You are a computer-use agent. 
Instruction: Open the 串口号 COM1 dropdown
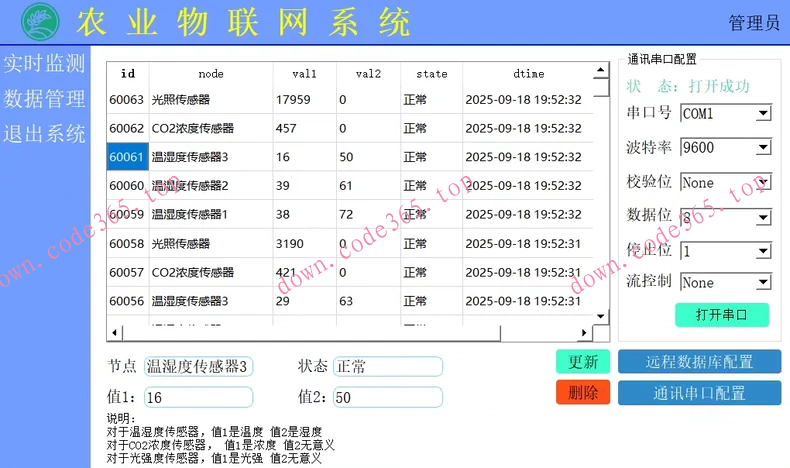pyautogui.click(x=726, y=113)
